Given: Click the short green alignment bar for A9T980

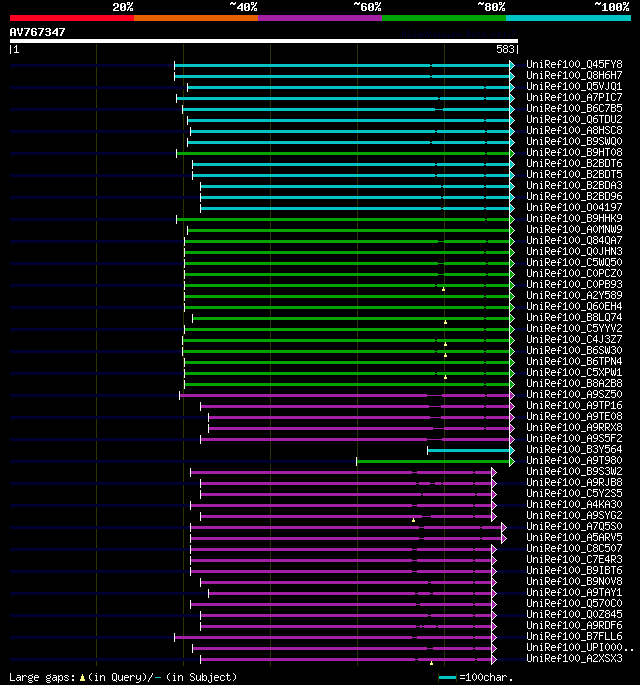Looking at the screenshot, I should (x=433, y=461).
